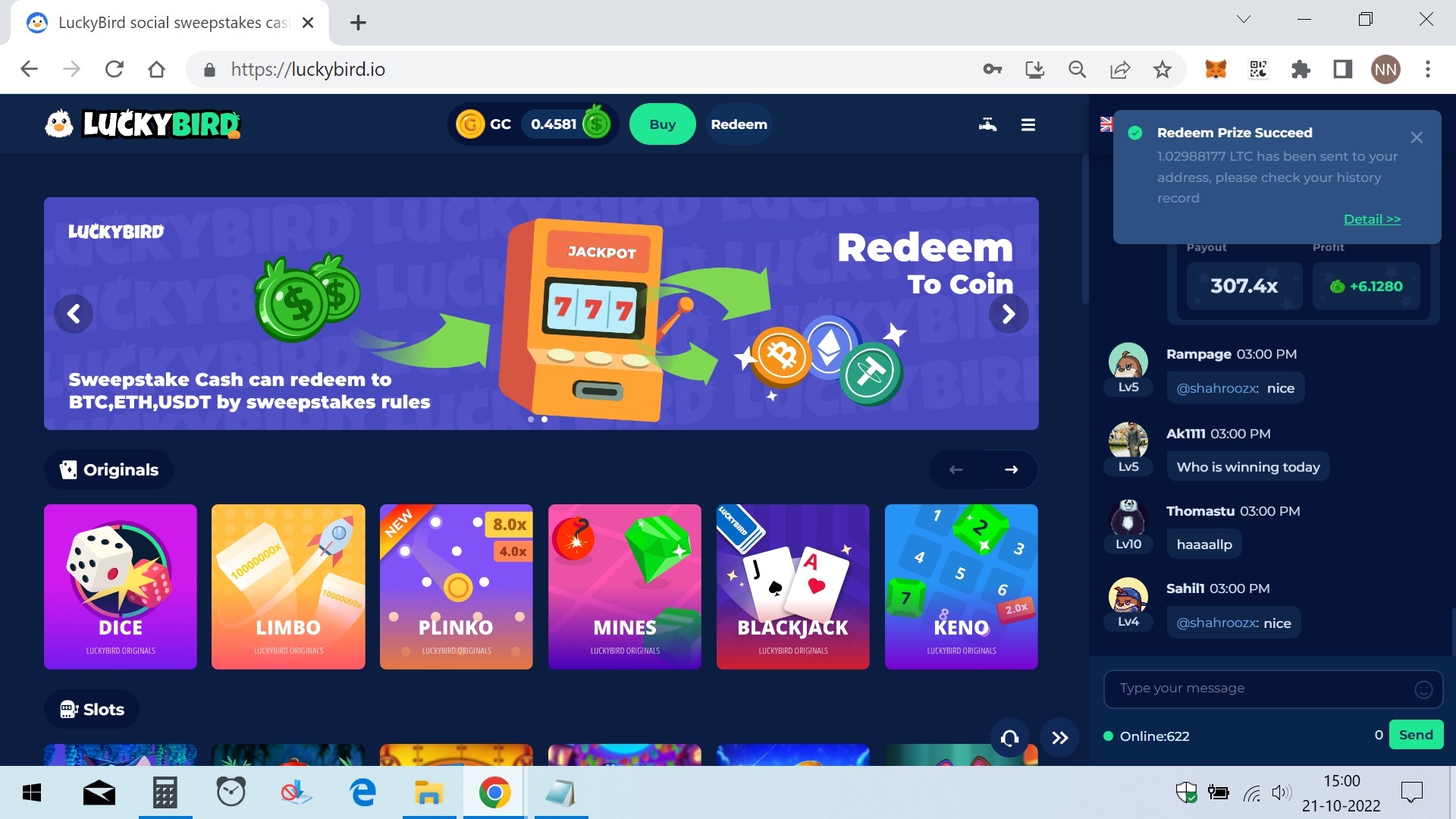1456x819 pixels.
Task: Close the LuckyBird tab
Action: pos(308,23)
